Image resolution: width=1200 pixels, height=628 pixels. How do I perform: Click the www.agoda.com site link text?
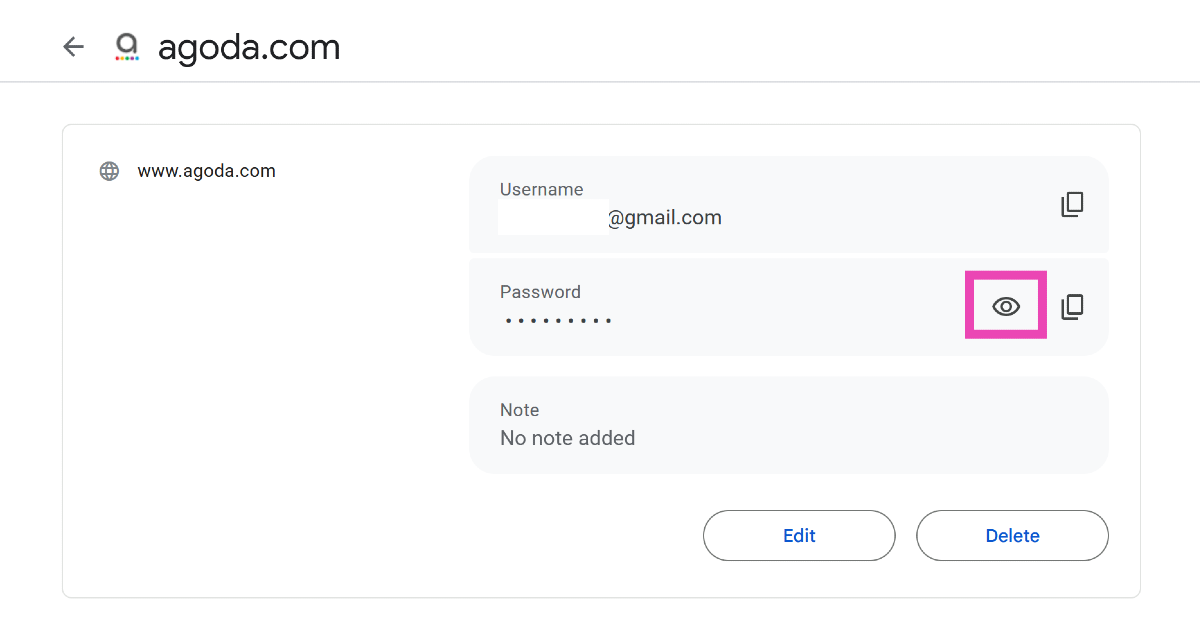click(206, 171)
